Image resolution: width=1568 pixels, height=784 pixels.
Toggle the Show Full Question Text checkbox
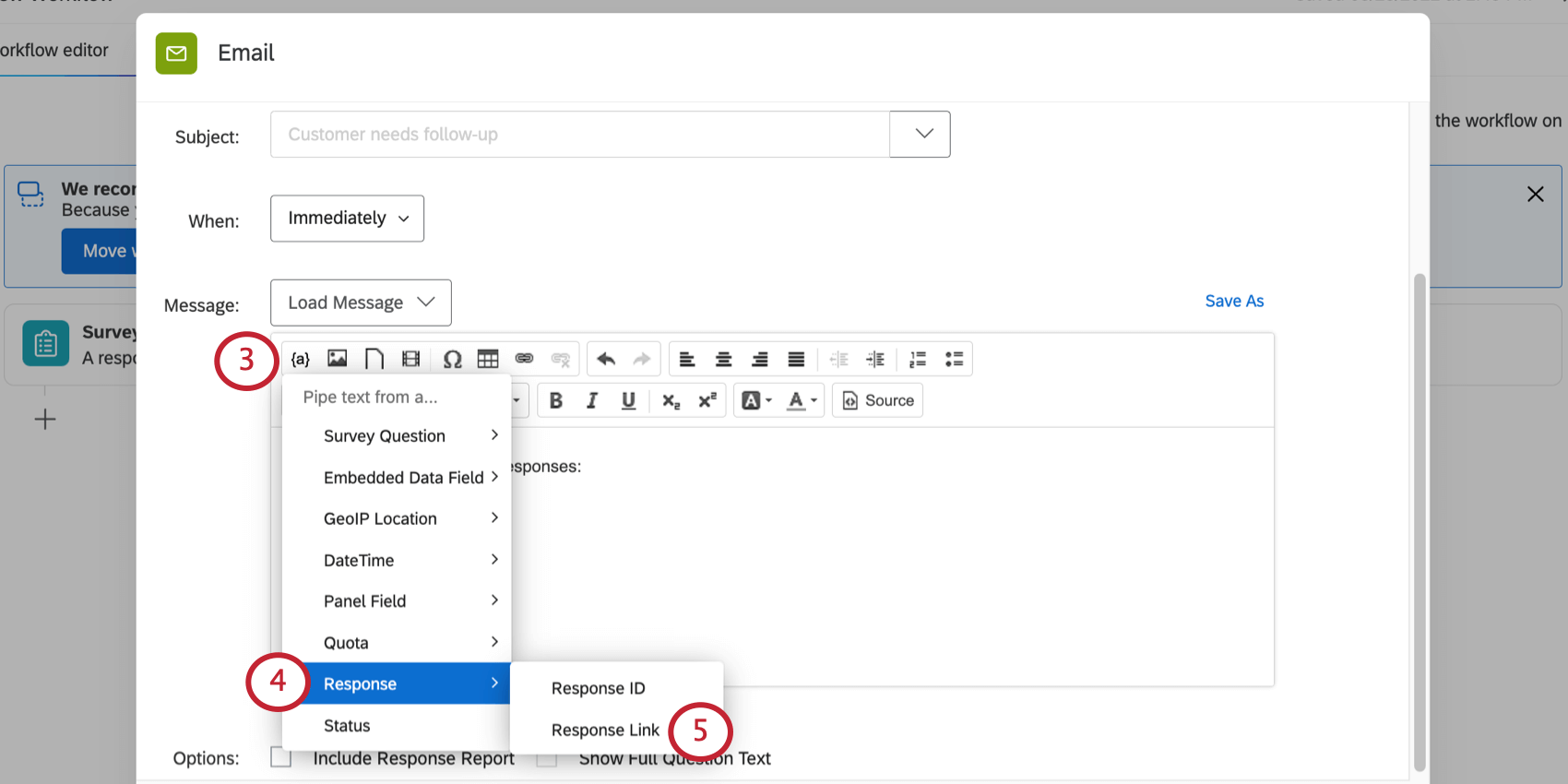(x=547, y=759)
